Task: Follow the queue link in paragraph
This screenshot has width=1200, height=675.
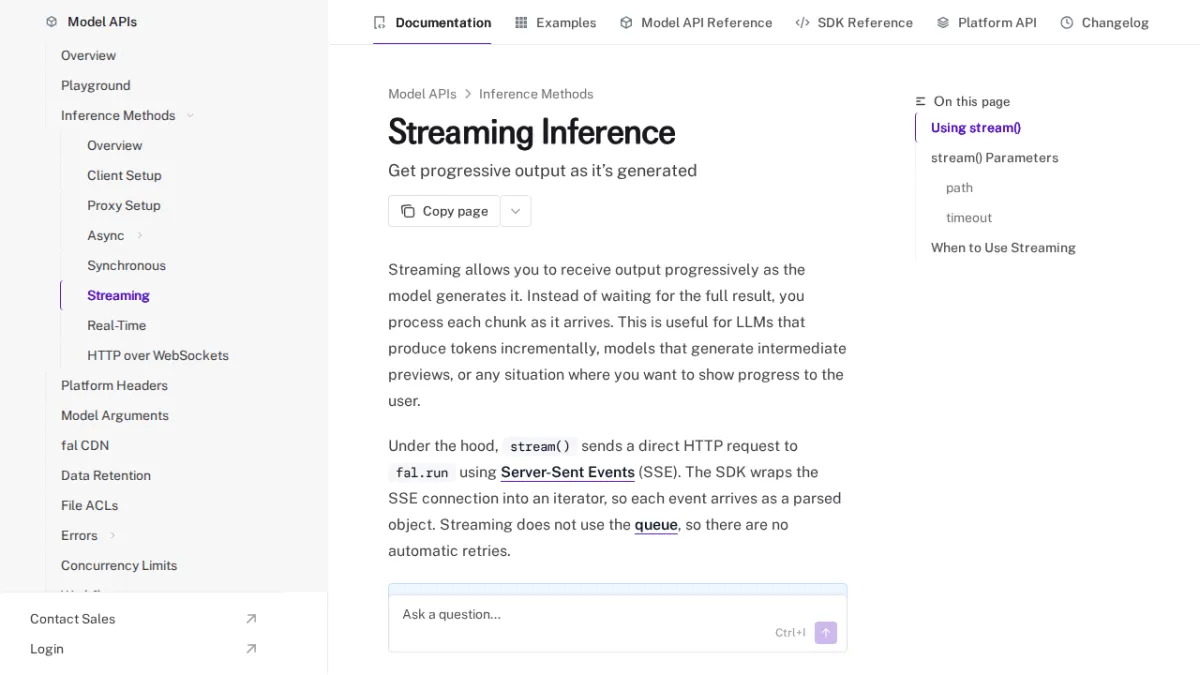Action: [x=656, y=524]
